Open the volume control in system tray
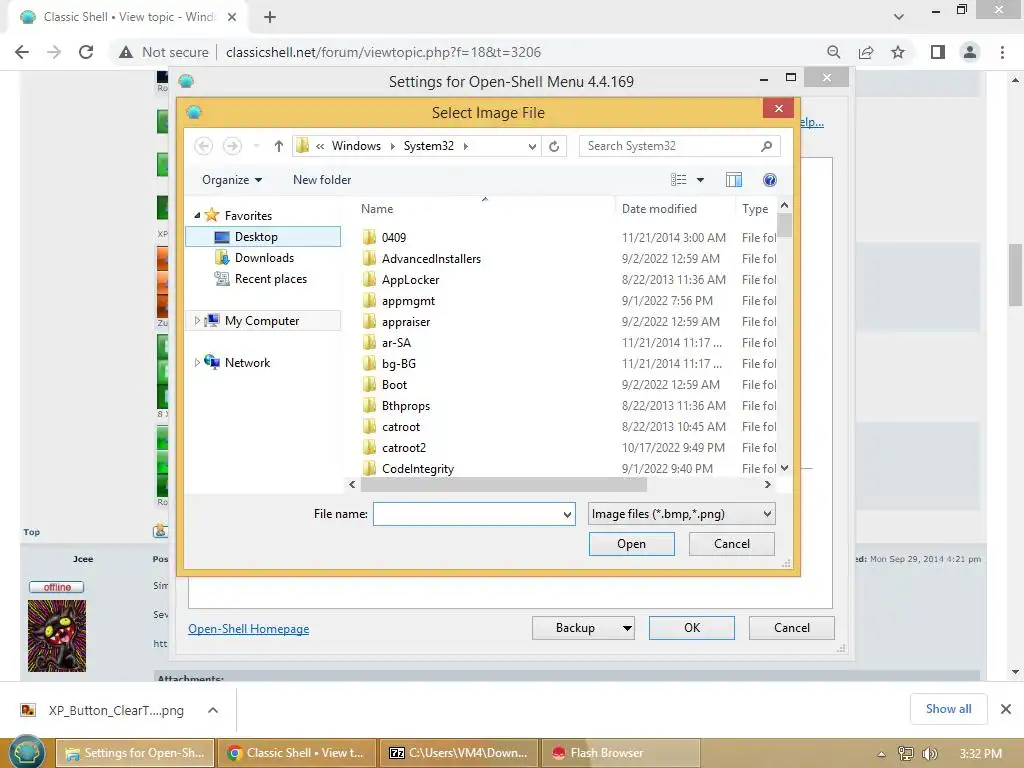The width and height of the screenshot is (1024, 768). (930, 754)
